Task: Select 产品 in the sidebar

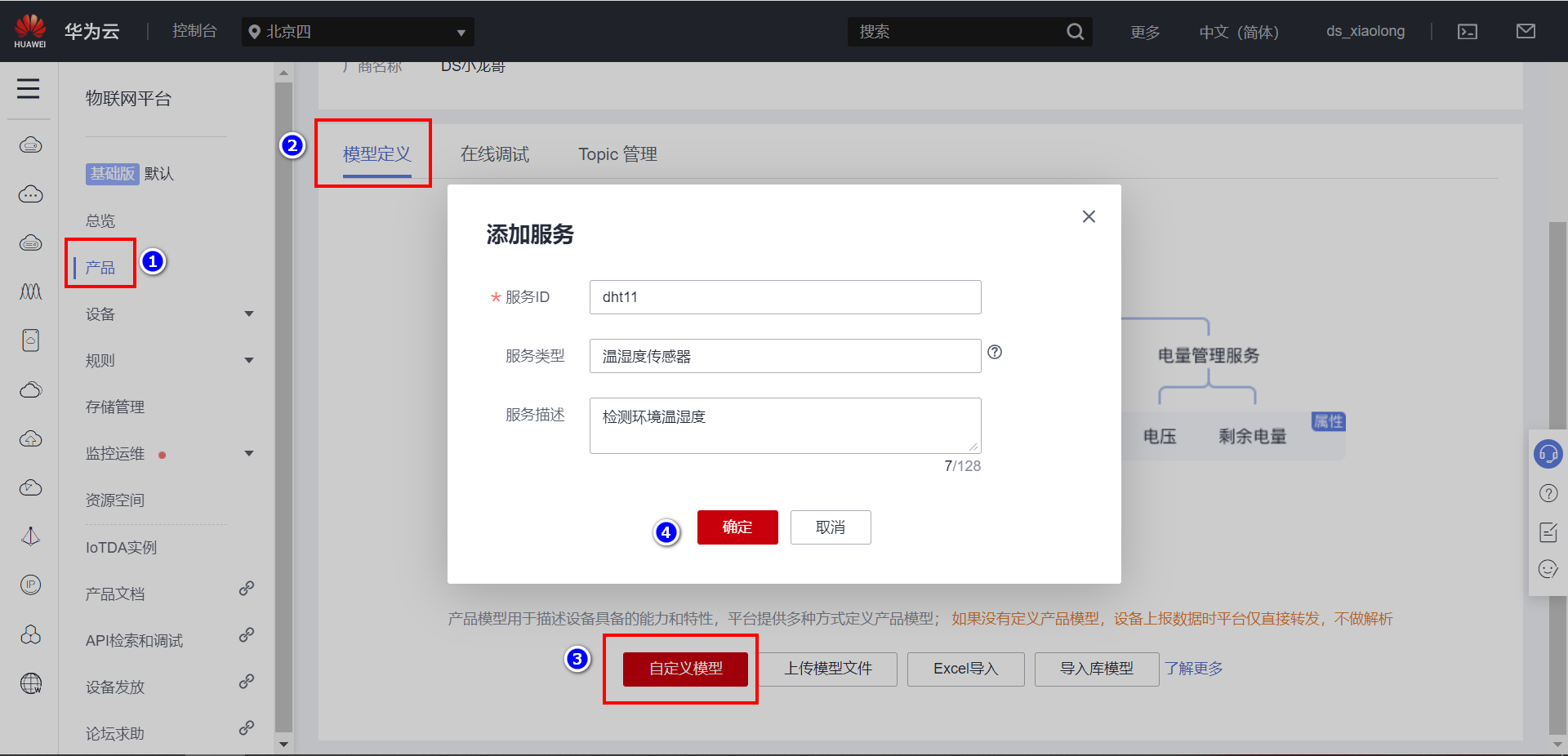Action: [100, 268]
